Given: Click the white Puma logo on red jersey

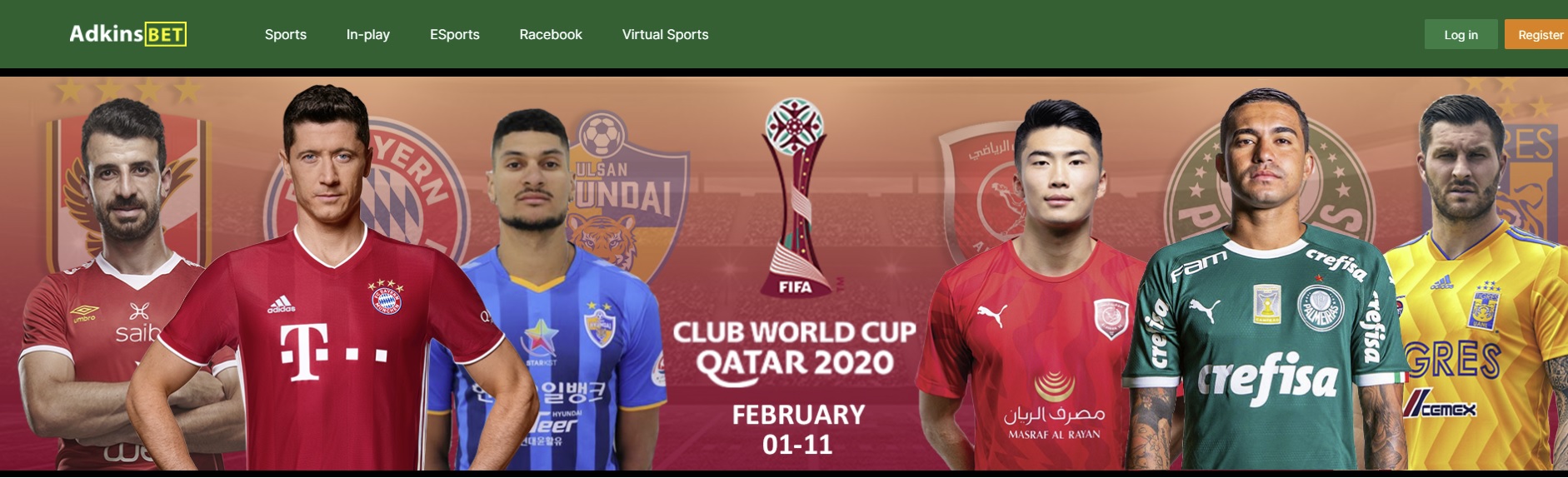Looking at the screenshot, I should pyautogui.click(x=991, y=316).
